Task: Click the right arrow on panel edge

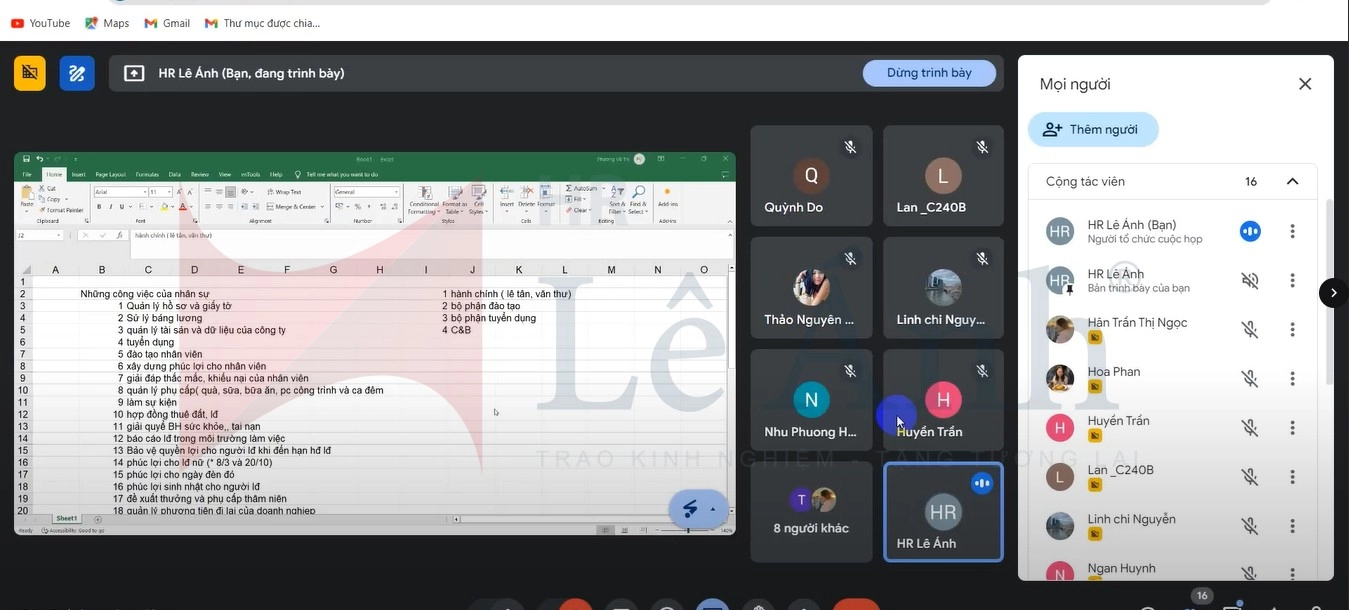Action: [1333, 292]
